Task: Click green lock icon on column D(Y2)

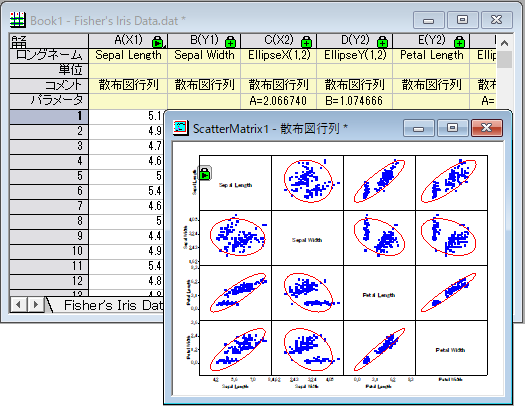Action: coord(382,42)
